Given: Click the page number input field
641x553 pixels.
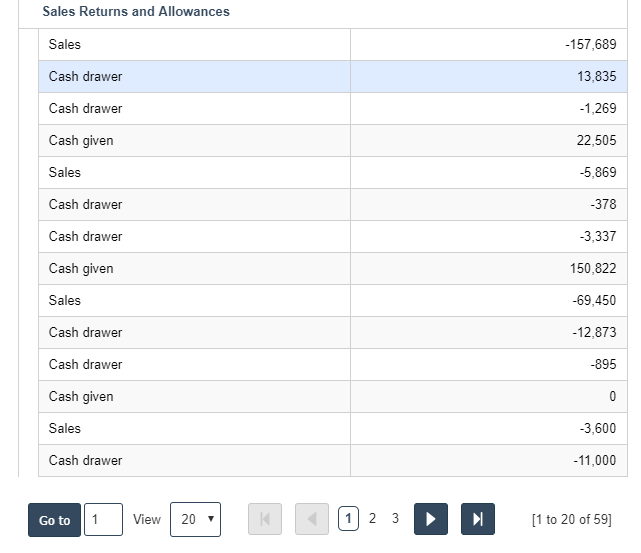Looking at the screenshot, I should [x=103, y=519].
